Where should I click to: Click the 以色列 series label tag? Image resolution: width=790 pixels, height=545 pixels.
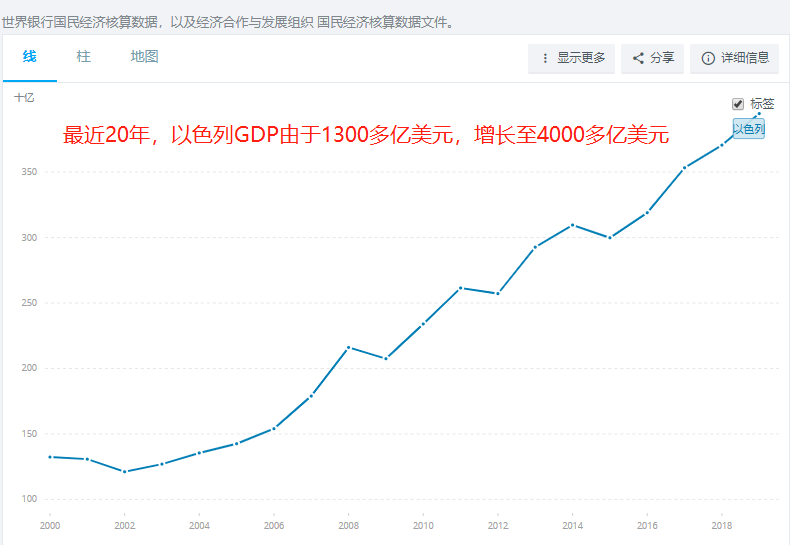(x=748, y=129)
